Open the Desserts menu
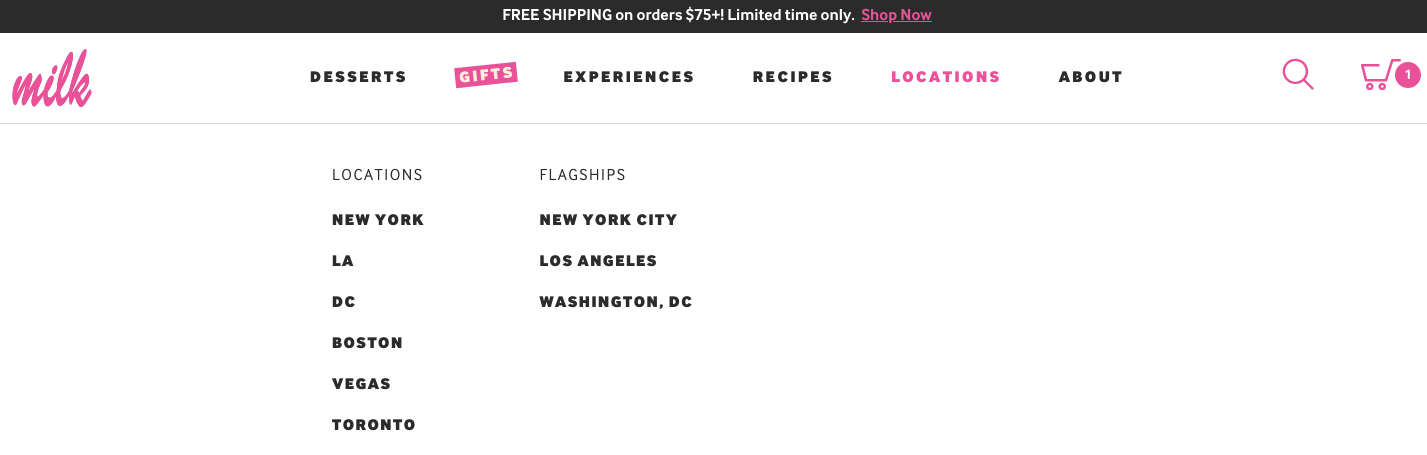1427x455 pixels. coord(358,77)
